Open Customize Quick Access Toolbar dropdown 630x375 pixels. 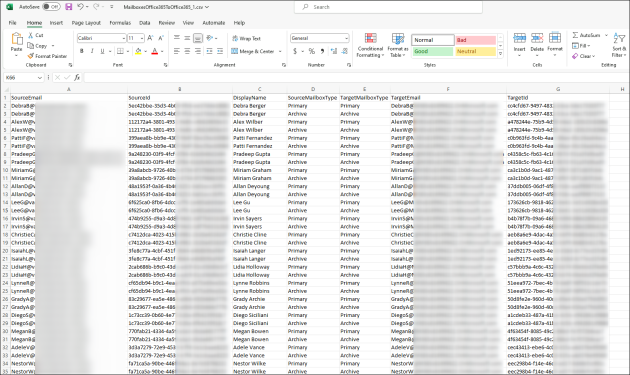111,7
